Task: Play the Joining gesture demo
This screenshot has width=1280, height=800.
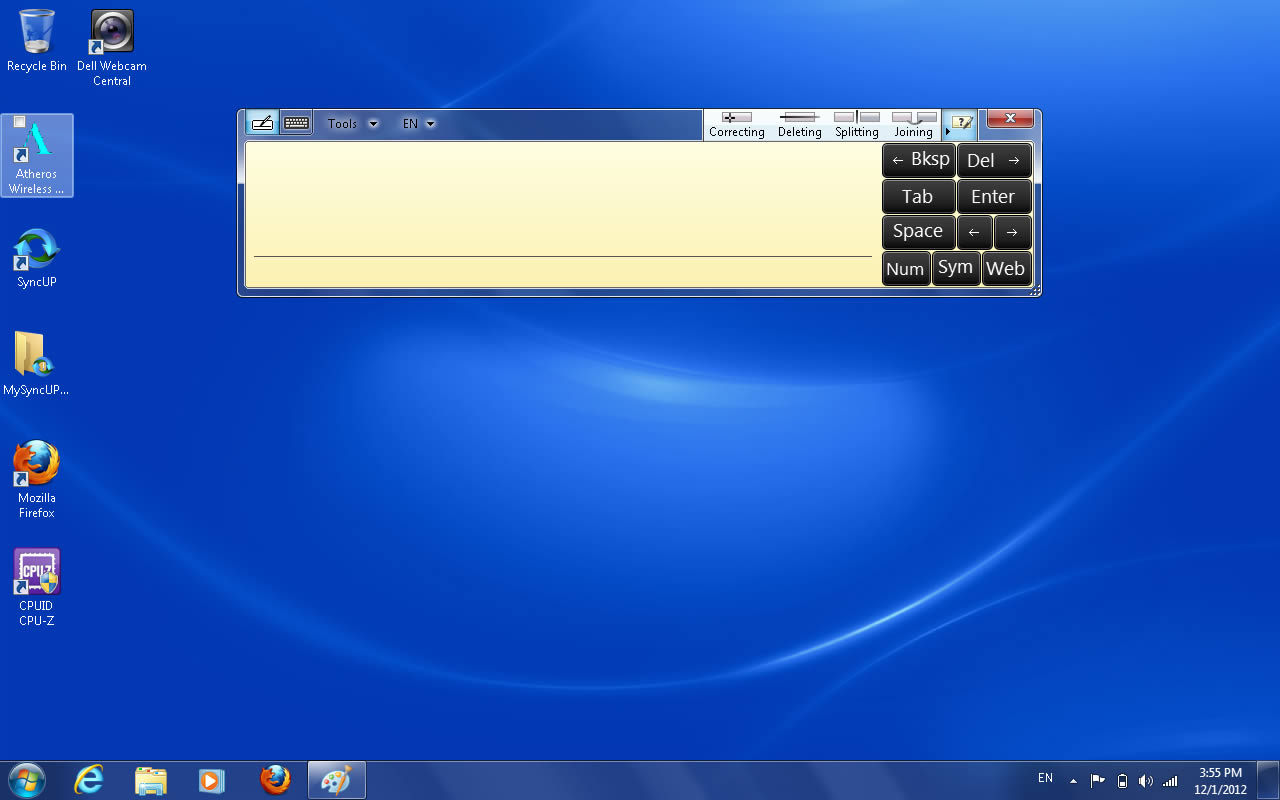Action: [x=913, y=124]
